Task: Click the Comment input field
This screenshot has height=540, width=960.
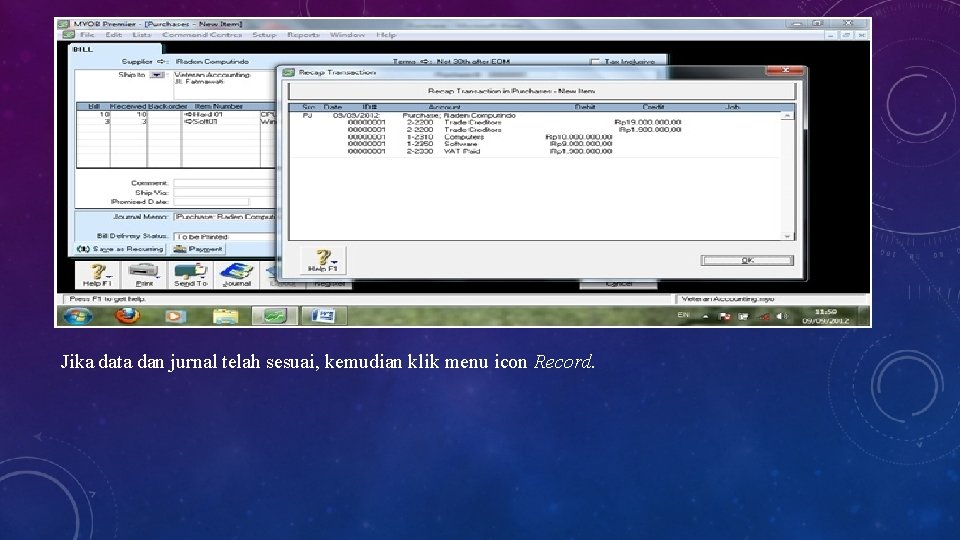Action: click(x=225, y=183)
